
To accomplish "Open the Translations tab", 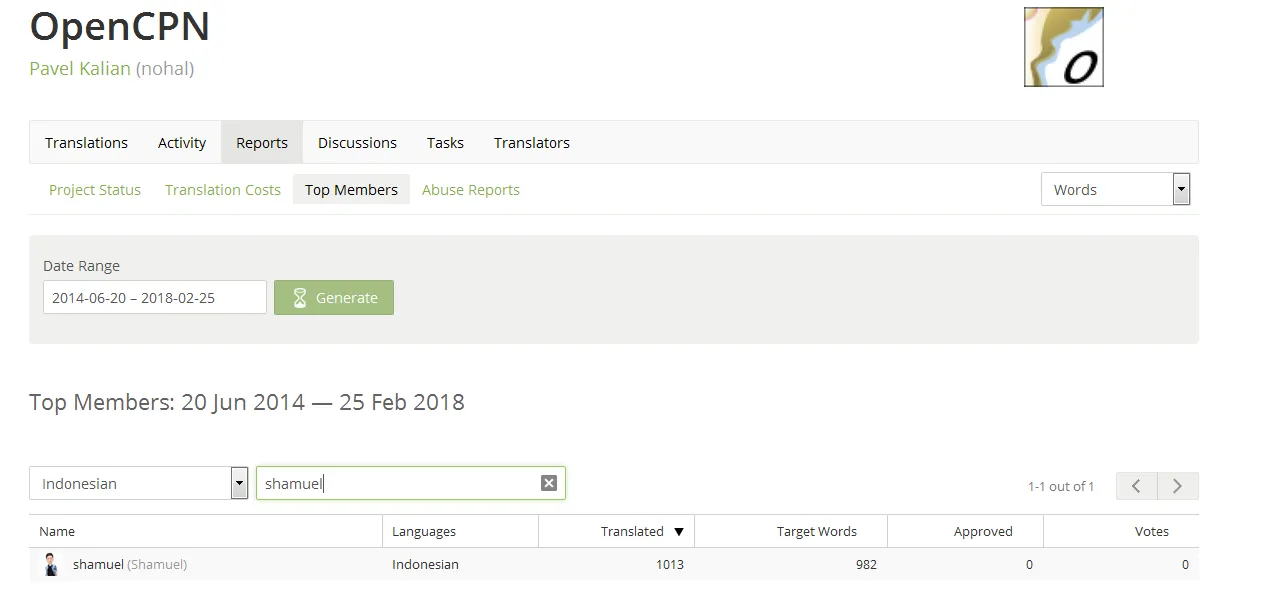I will 86,143.
